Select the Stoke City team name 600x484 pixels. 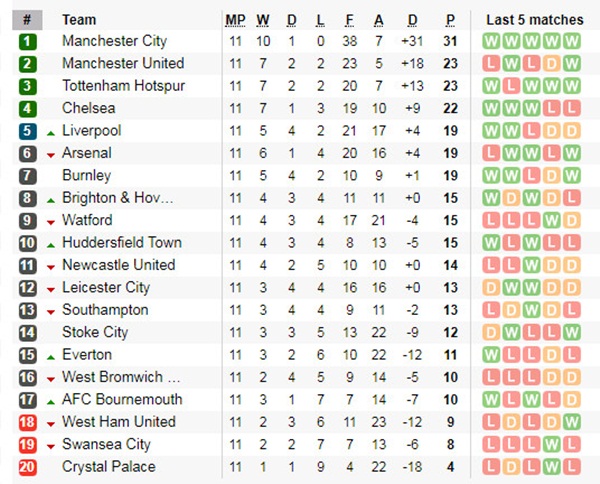click(x=95, y=332)
